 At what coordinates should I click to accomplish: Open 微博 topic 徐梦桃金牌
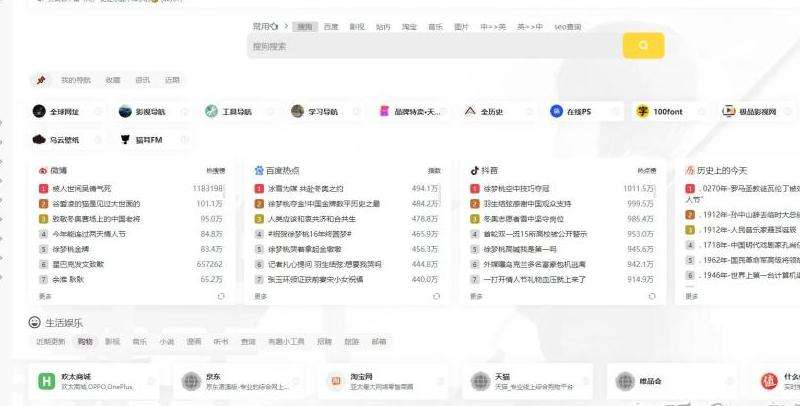pos(71,249)
